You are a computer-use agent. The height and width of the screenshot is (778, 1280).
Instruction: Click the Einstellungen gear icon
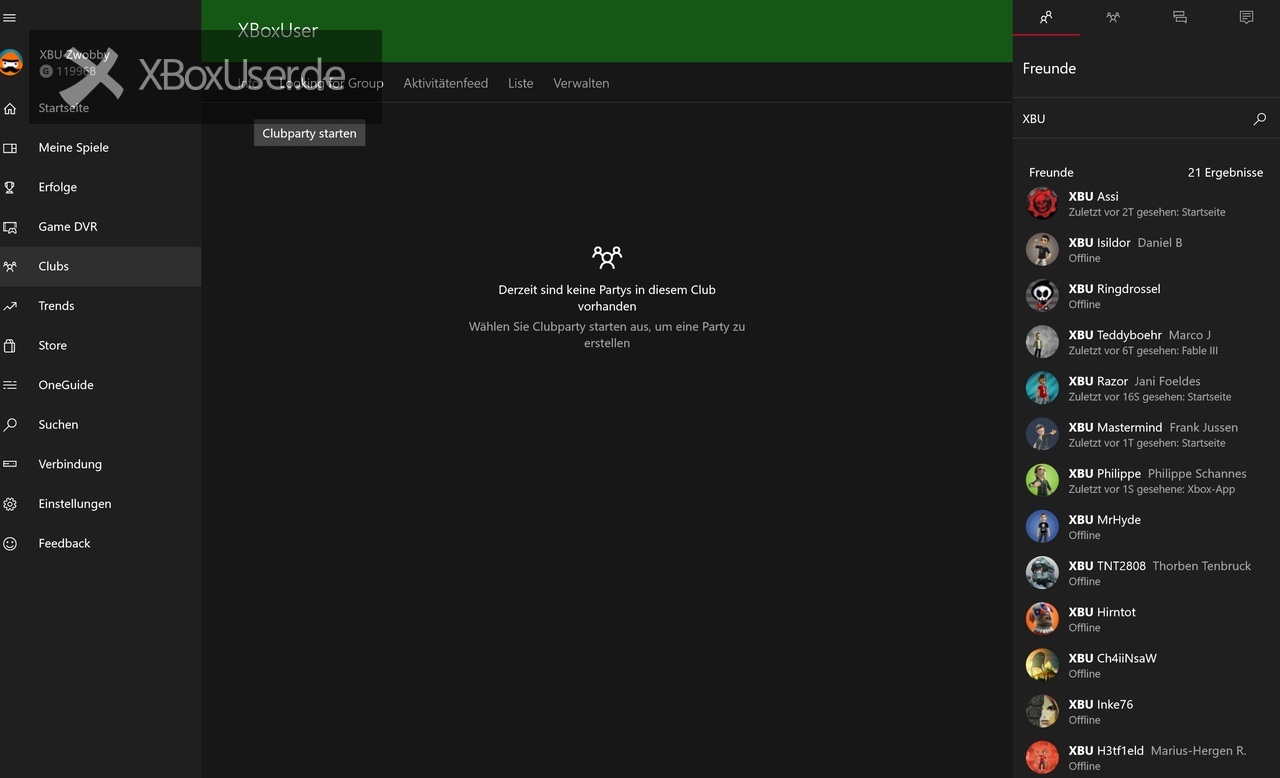(10, 504)
